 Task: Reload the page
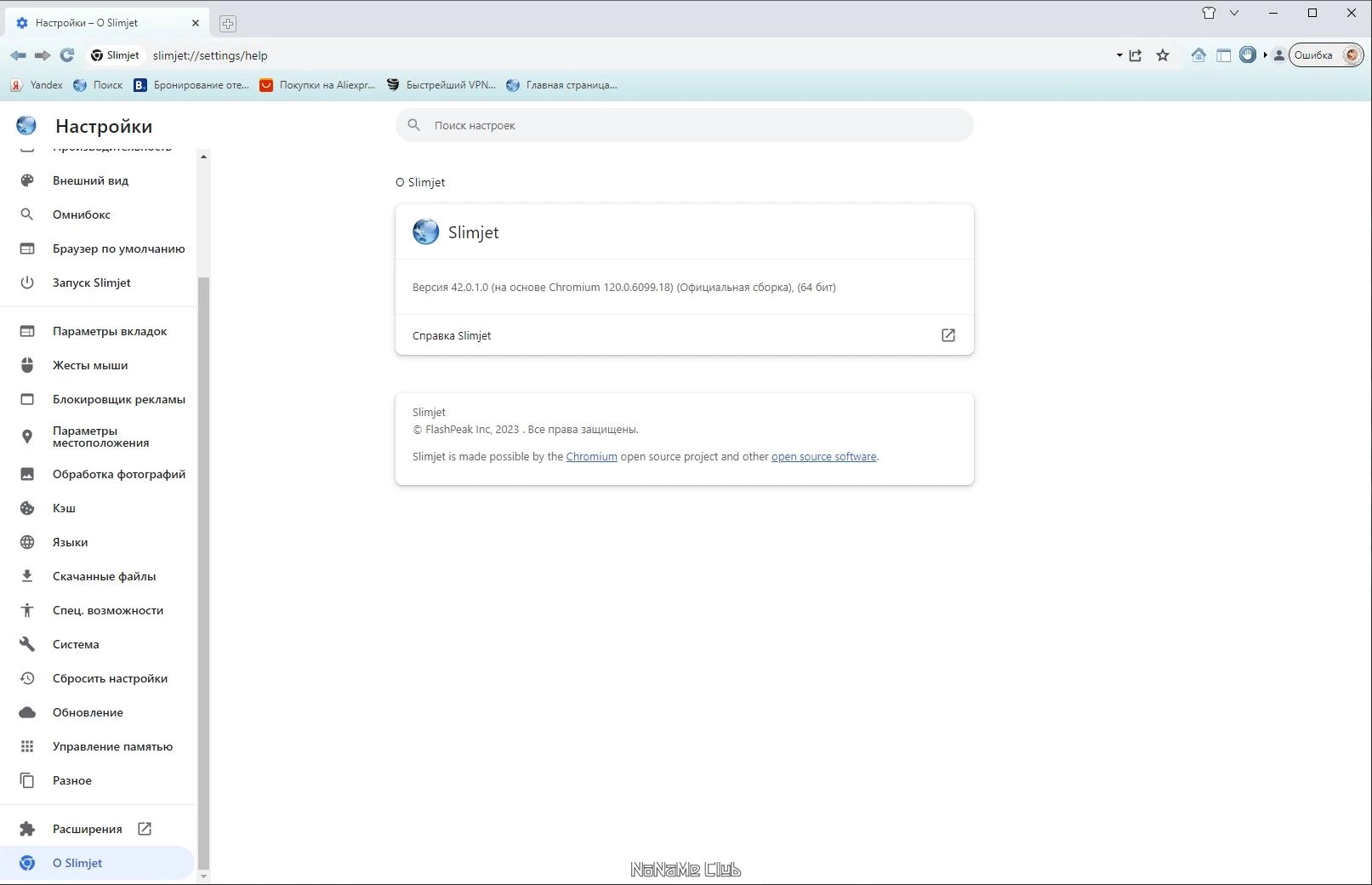pyautogui.click(x=67, y=55)
